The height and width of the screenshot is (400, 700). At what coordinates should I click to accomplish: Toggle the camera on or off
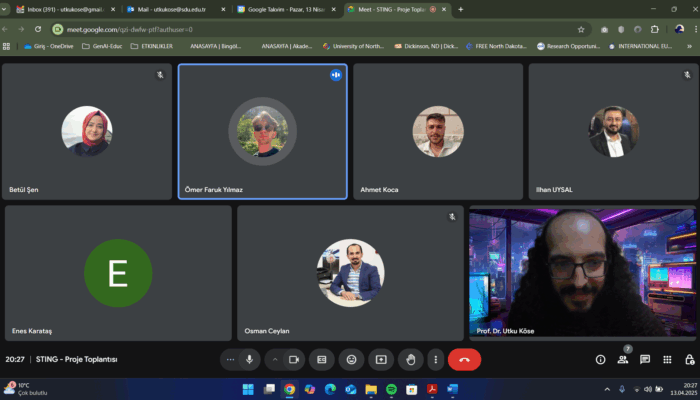coord(294,359)
